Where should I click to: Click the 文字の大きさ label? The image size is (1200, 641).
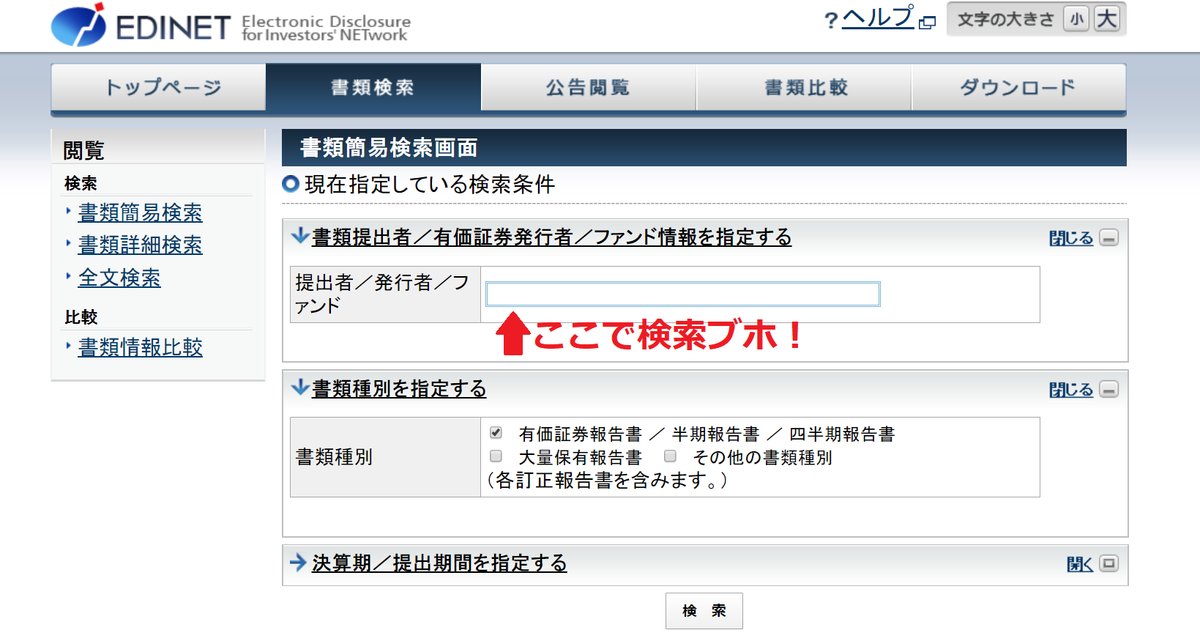point(1006,19)
